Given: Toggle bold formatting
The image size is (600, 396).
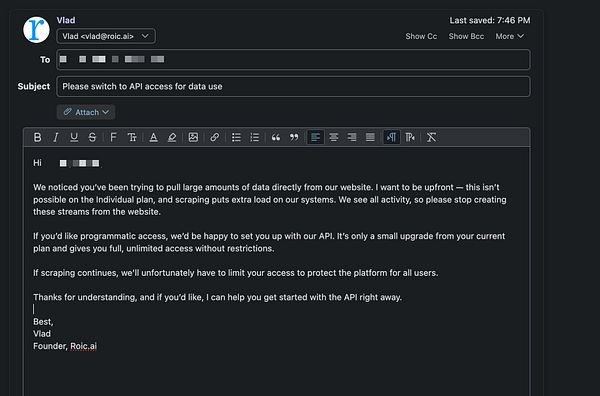Looking at the screenshot, I should tap(38, 137).
